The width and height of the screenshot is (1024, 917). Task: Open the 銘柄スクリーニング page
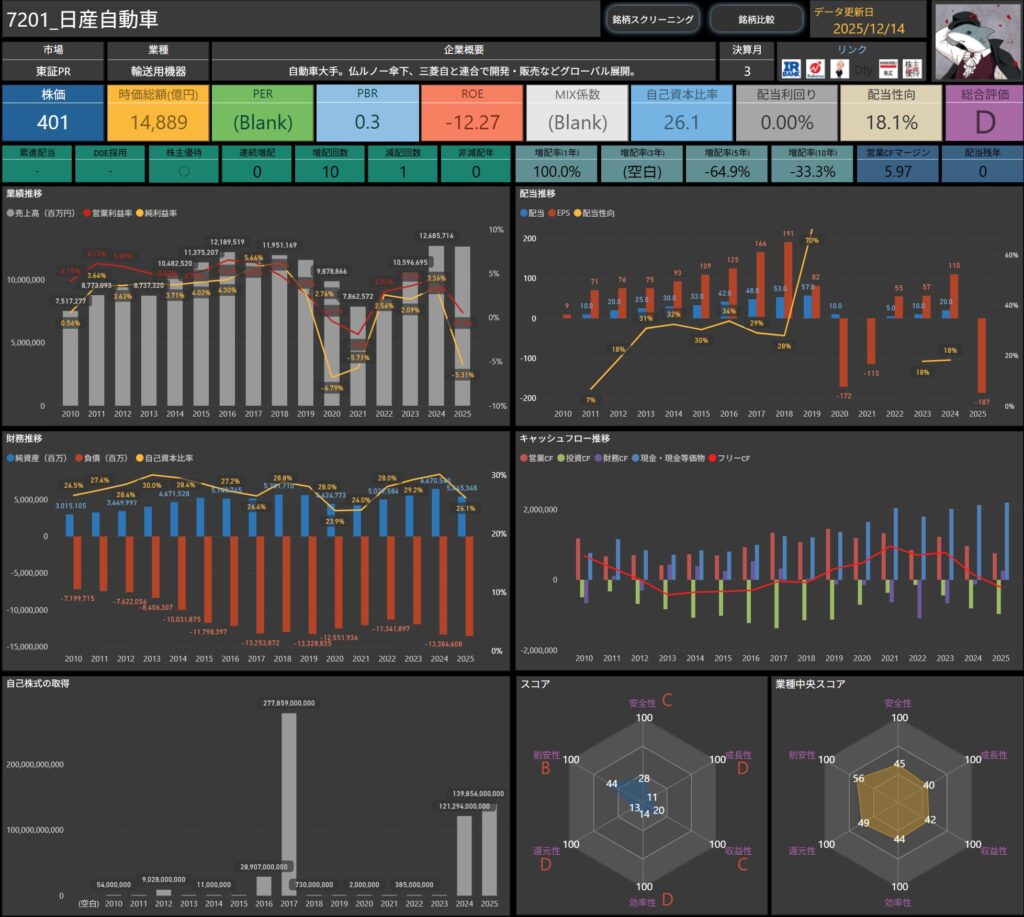click(653, 19)
